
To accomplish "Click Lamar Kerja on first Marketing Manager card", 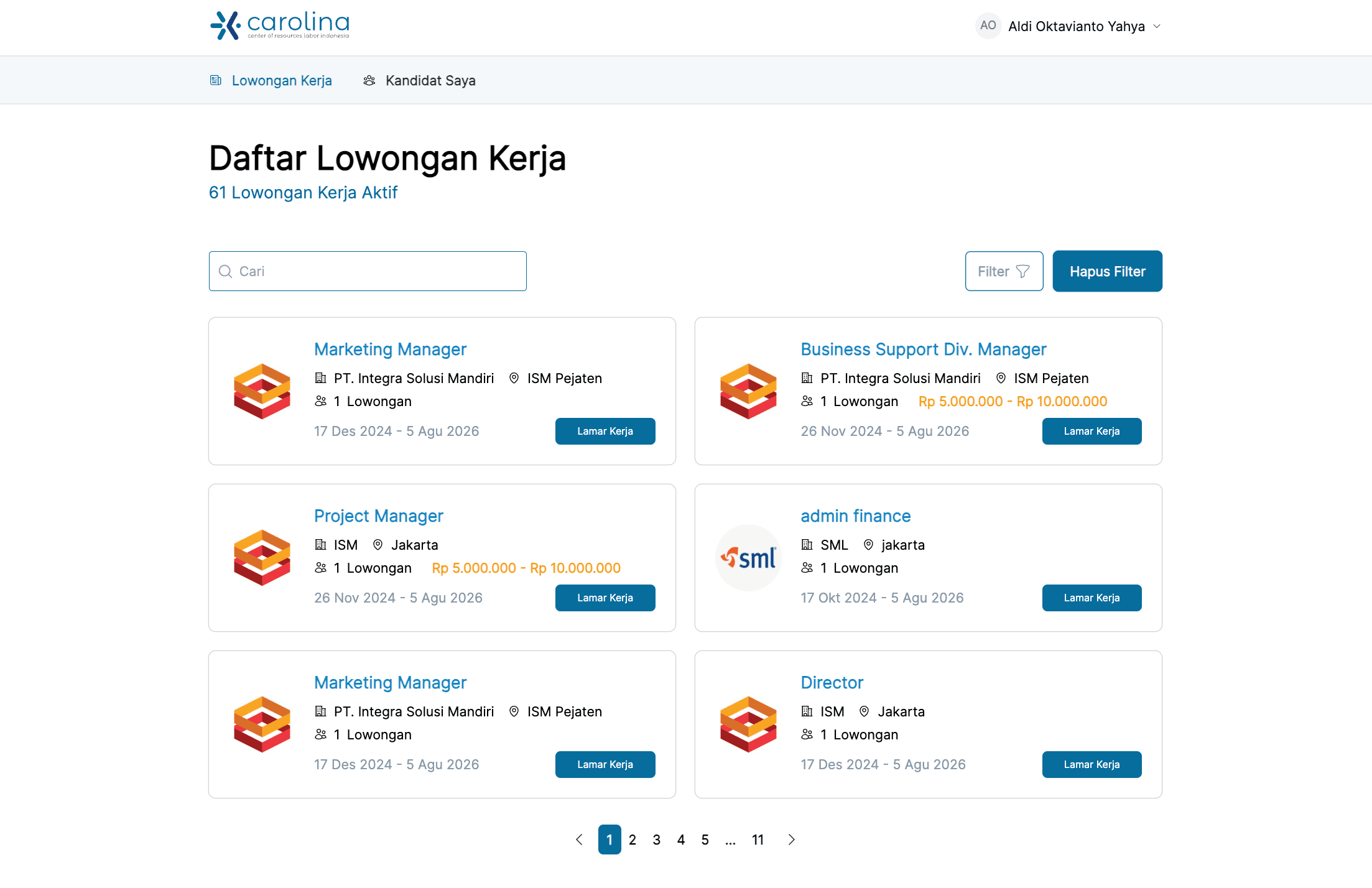I will [x=605, y=431].
